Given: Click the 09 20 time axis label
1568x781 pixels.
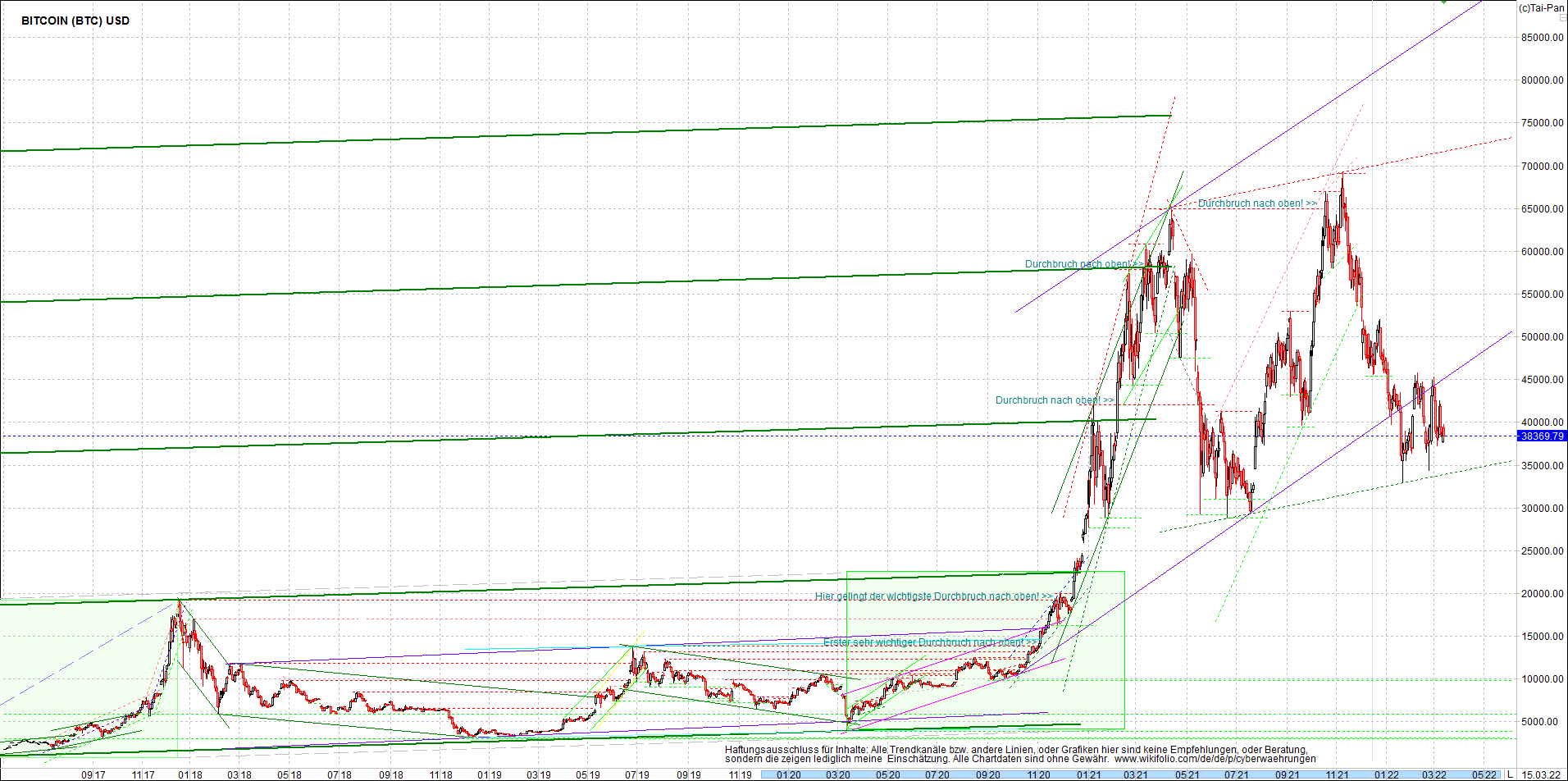Looking at the screenshot, I should [x=988, y=774].
